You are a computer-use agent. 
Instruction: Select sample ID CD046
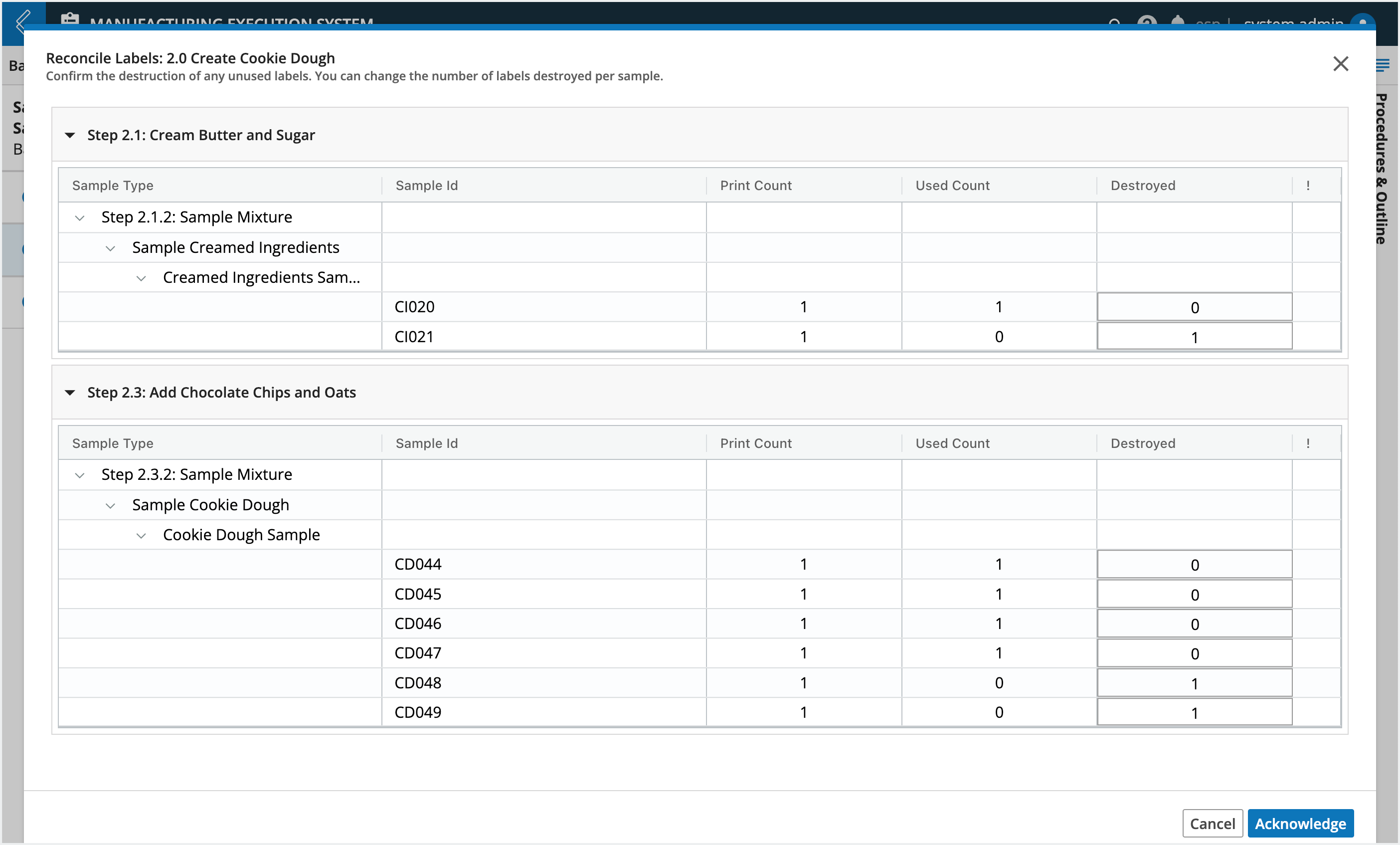tap(418, 624)
